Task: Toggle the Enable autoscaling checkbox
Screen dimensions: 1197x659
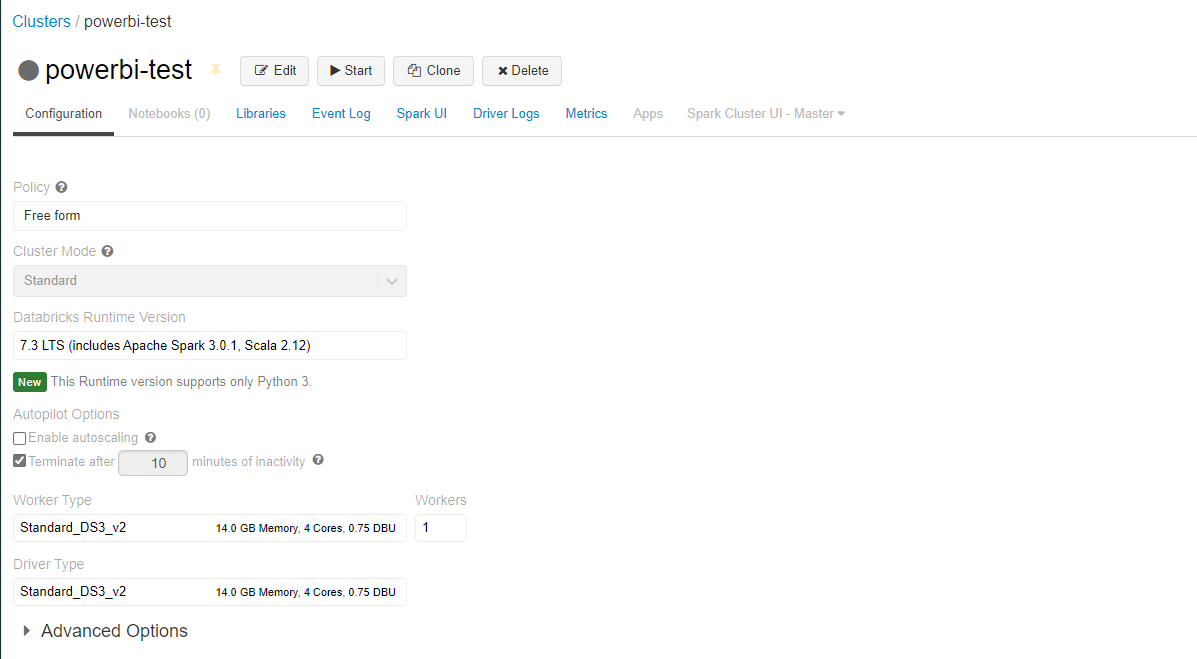Action: (x=20, y=438)
